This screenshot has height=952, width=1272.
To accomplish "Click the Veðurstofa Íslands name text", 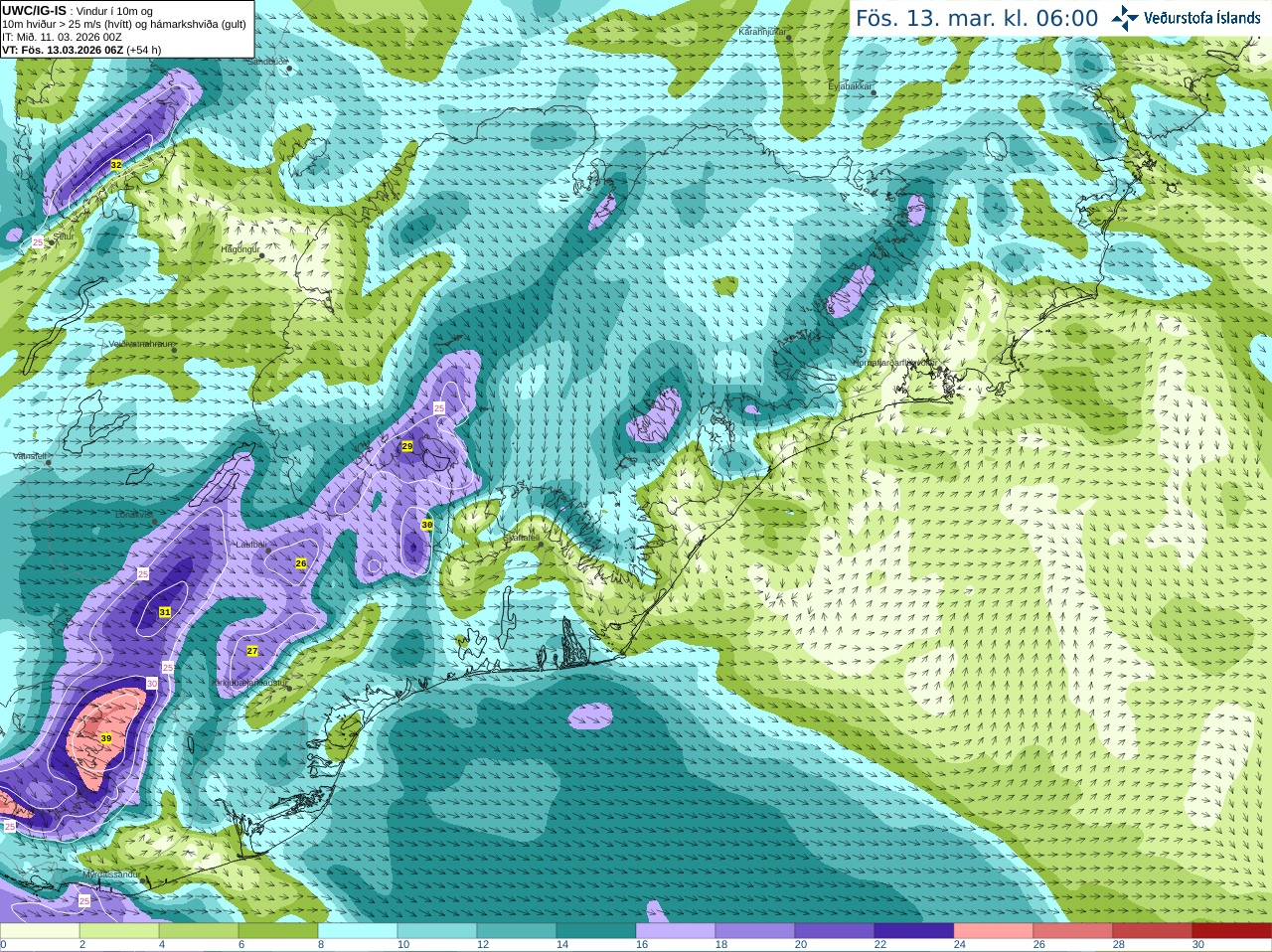I will coord(1202,18).
